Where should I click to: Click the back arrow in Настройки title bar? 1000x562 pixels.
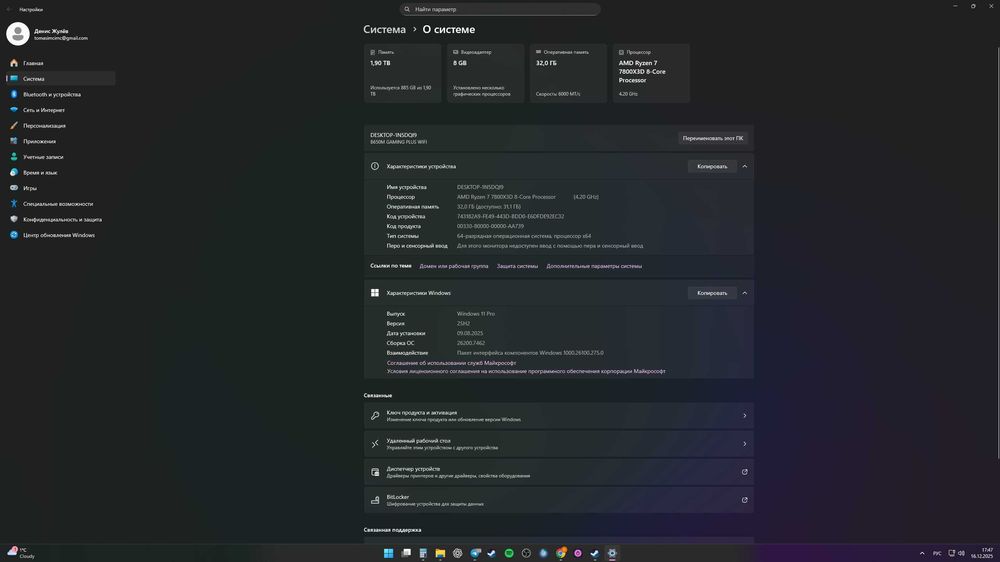pos(9,10)
